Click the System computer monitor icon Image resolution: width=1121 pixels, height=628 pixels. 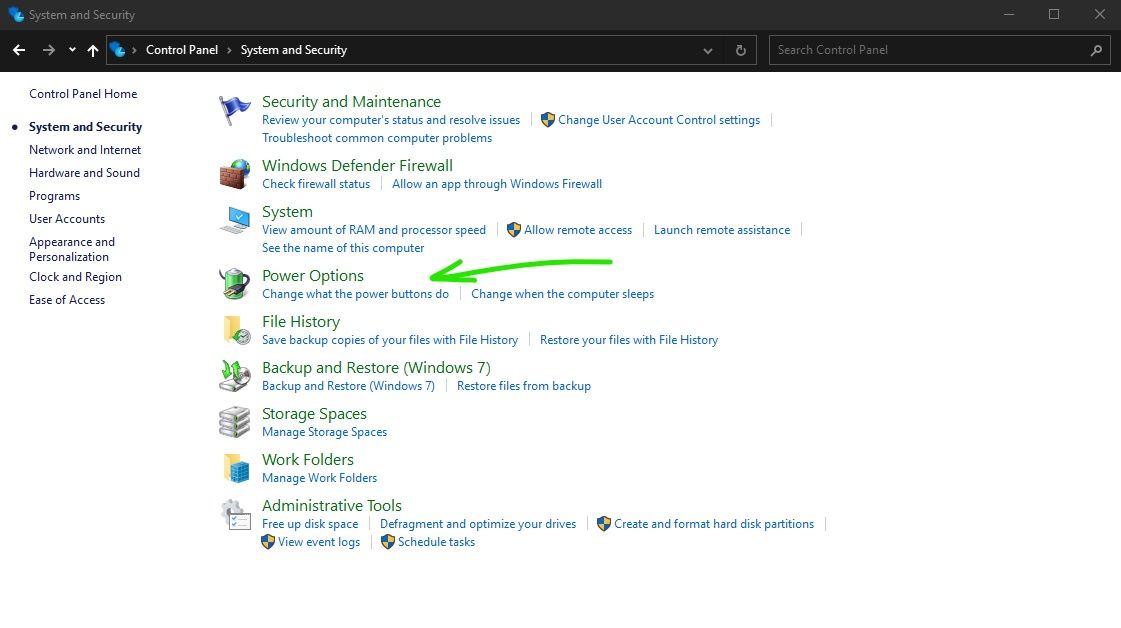pyautogui.click(x=234, y=220)
